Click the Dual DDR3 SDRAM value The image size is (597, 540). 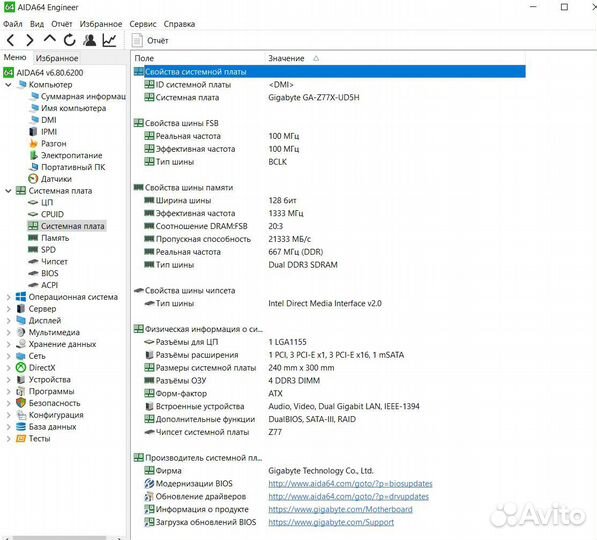pos(303,265)
